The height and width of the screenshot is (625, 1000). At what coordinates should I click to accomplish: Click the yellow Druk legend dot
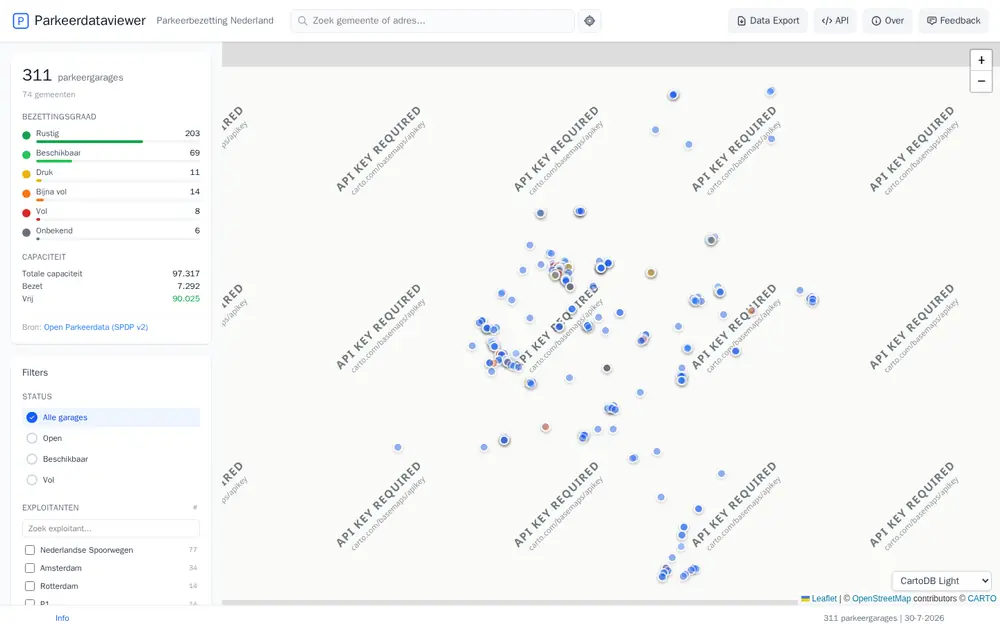pyautogui.click(x=26, y=174)
